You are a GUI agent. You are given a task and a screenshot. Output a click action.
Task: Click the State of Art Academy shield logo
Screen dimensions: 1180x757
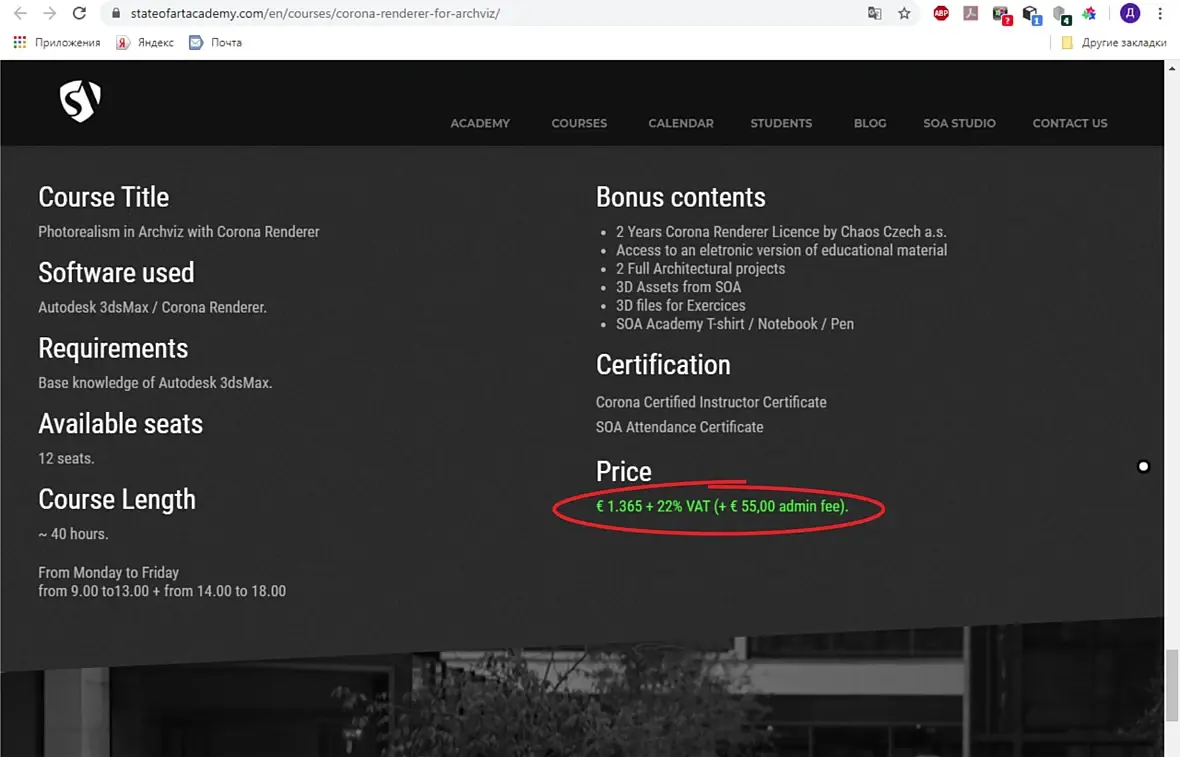tap(80, 101)
